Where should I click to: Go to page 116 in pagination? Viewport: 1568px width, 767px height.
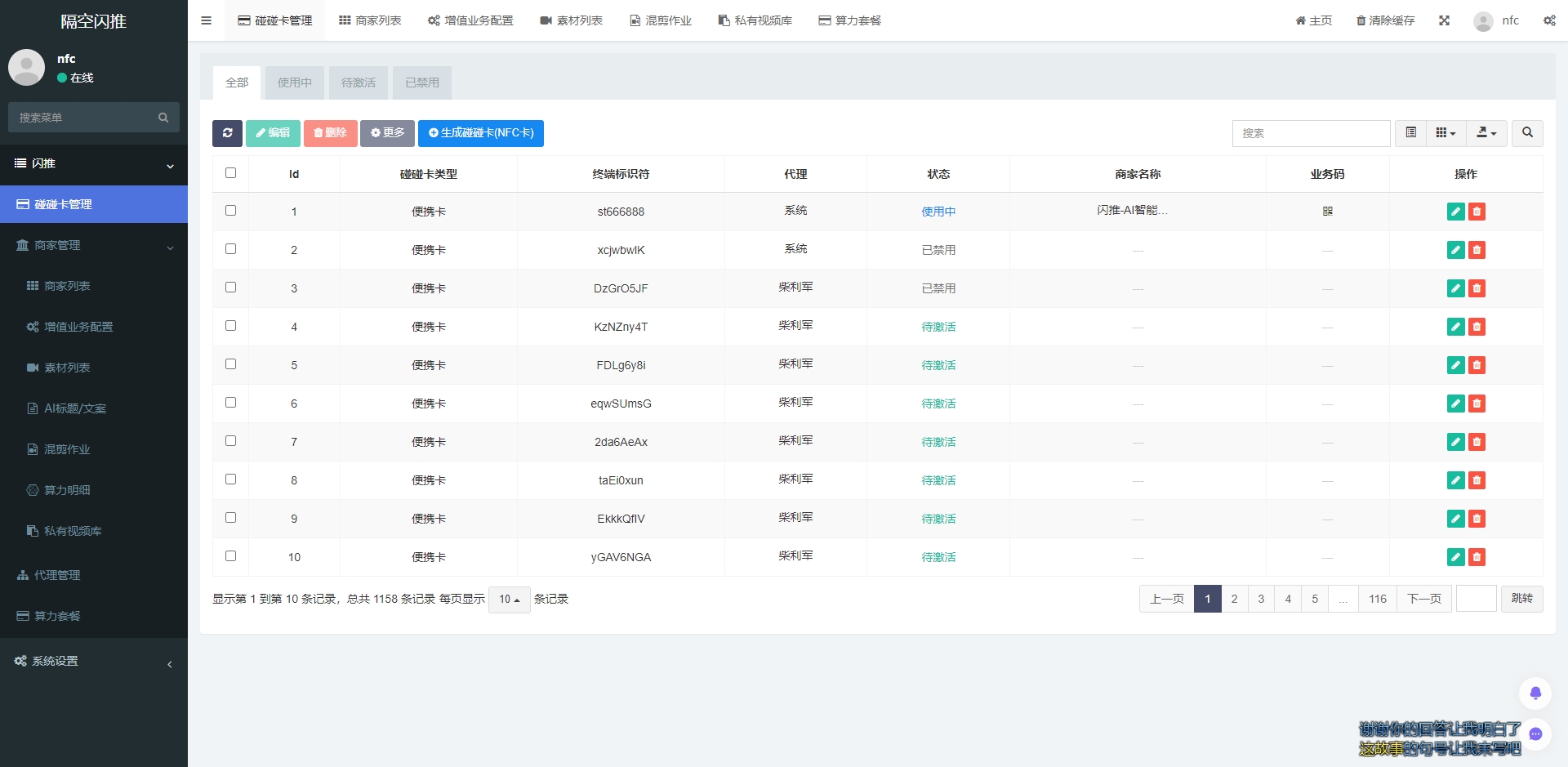coord(1378,600)
